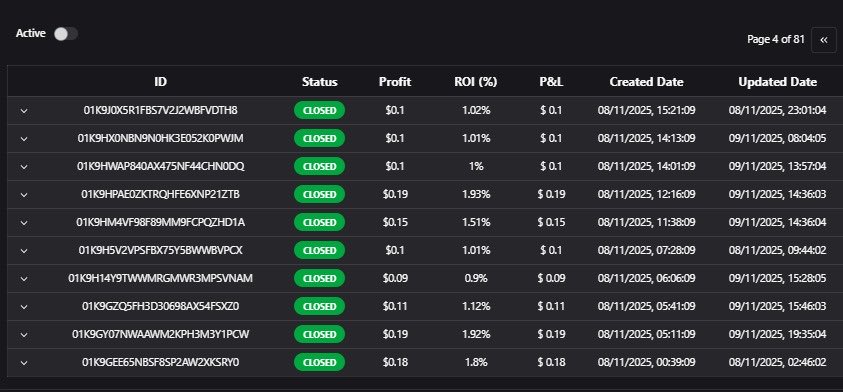Click the Status column header

319,82
